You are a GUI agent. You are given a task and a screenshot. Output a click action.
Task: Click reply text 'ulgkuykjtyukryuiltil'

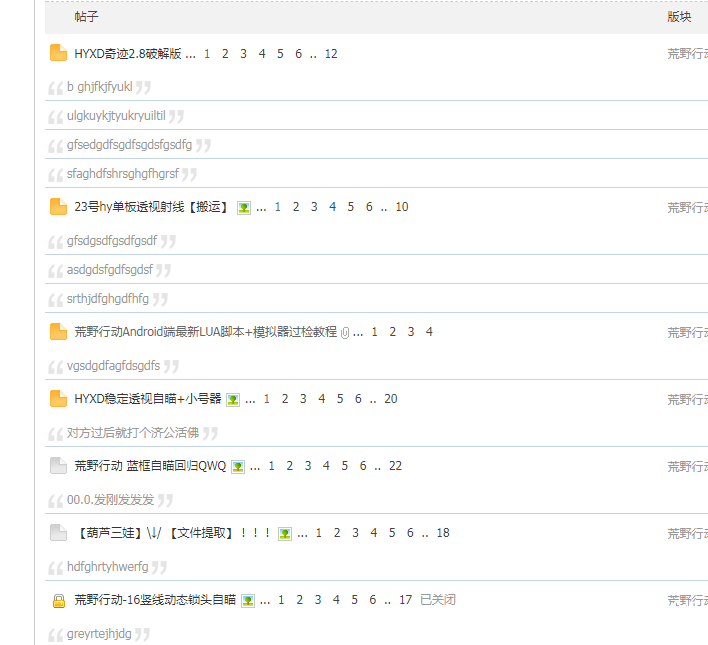[x=116, y=116]
